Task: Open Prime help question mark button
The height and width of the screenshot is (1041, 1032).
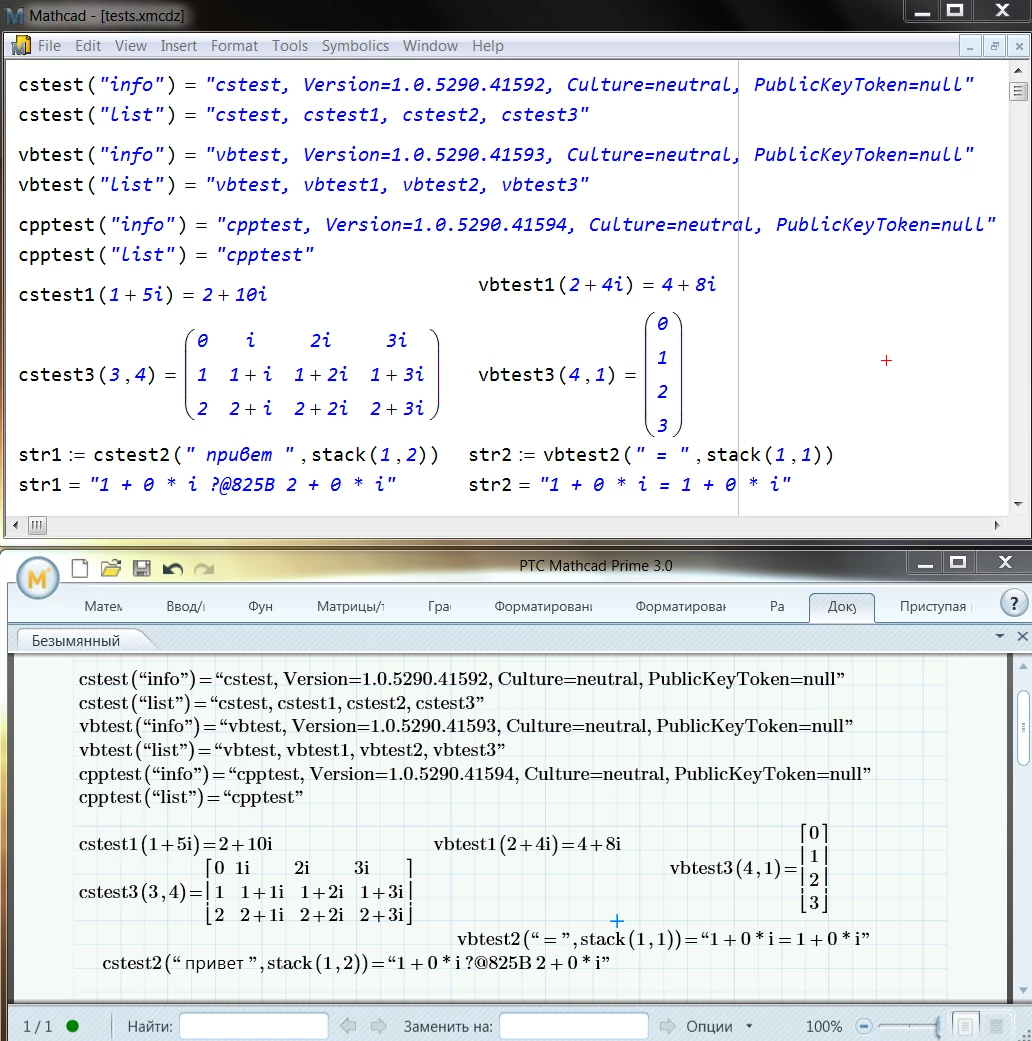Action: [1013, 603]
